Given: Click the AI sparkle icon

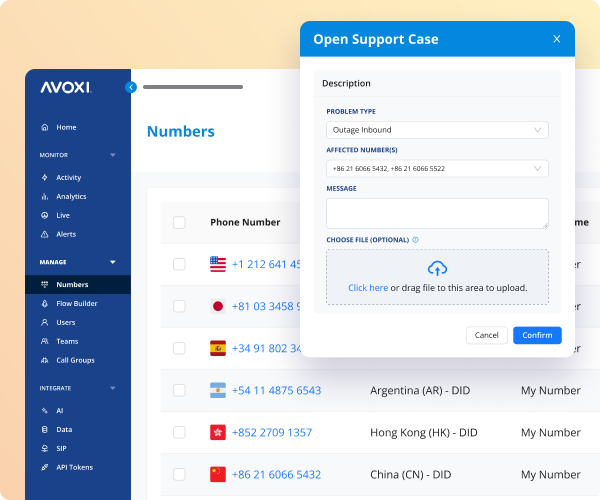Looking at the screenshot, I should tap(45, 411).
